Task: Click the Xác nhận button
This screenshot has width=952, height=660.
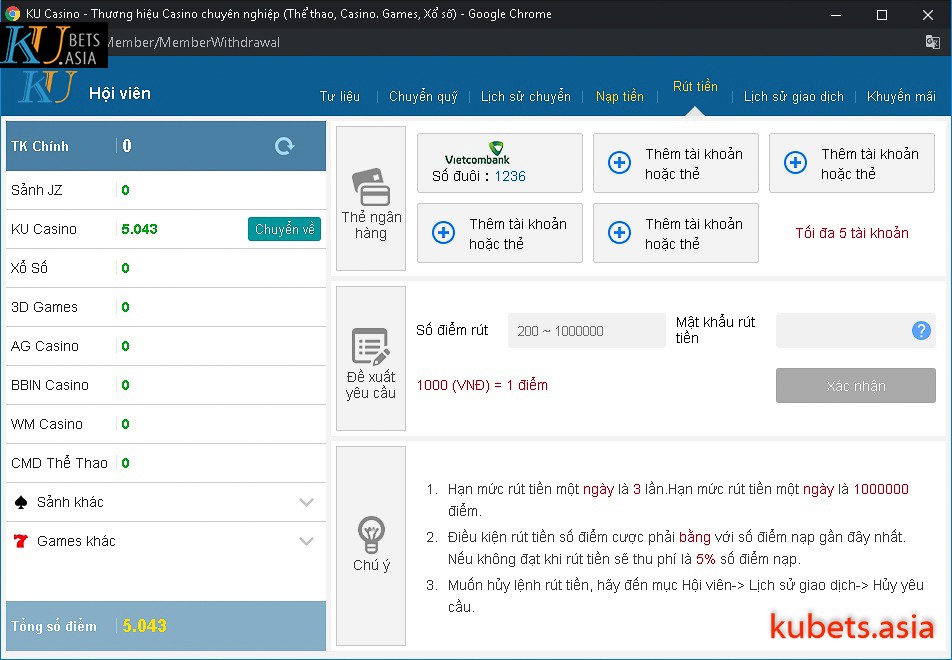Action: click(x=855, y=386)
